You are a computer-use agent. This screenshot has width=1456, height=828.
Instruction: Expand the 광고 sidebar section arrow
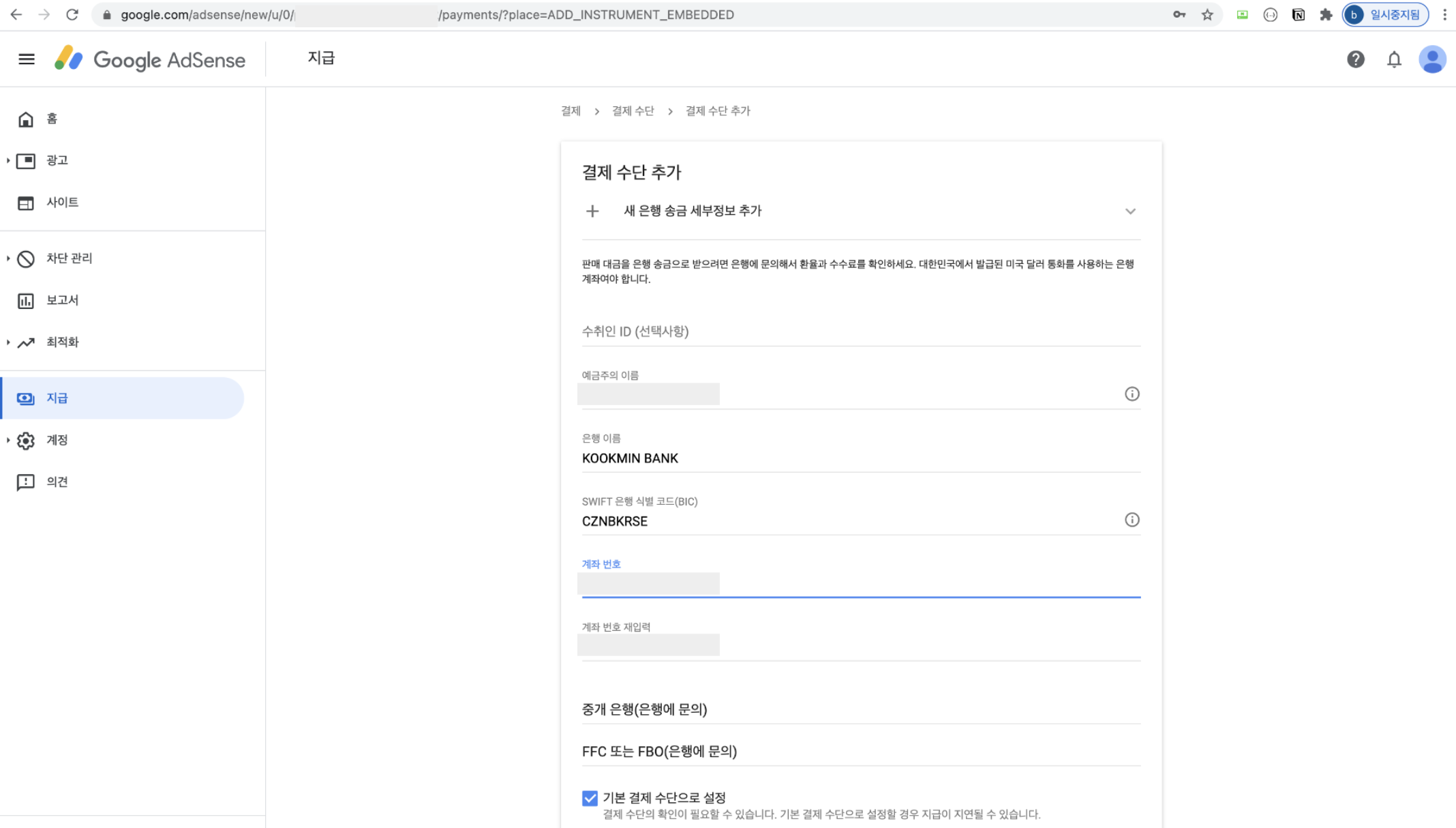(x=8, y=160)
